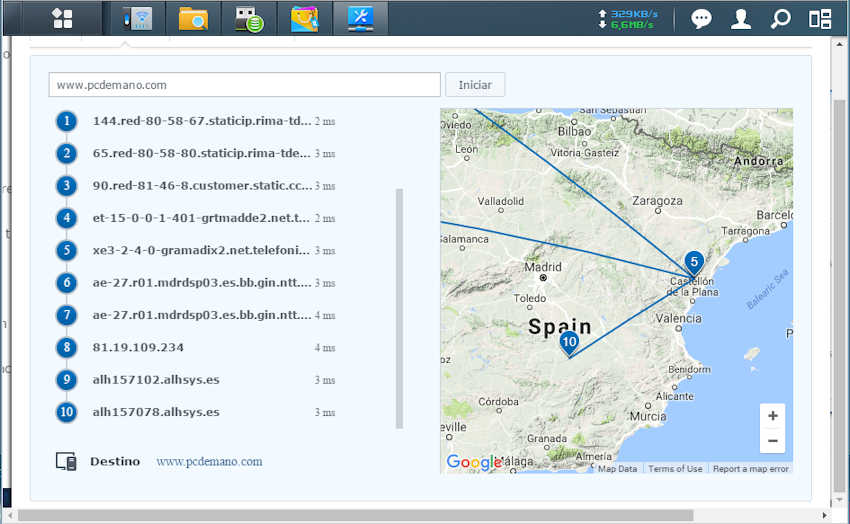Click the search magnifier icon
The width and height of the screenshot is (850, 524).
point(781,18)
